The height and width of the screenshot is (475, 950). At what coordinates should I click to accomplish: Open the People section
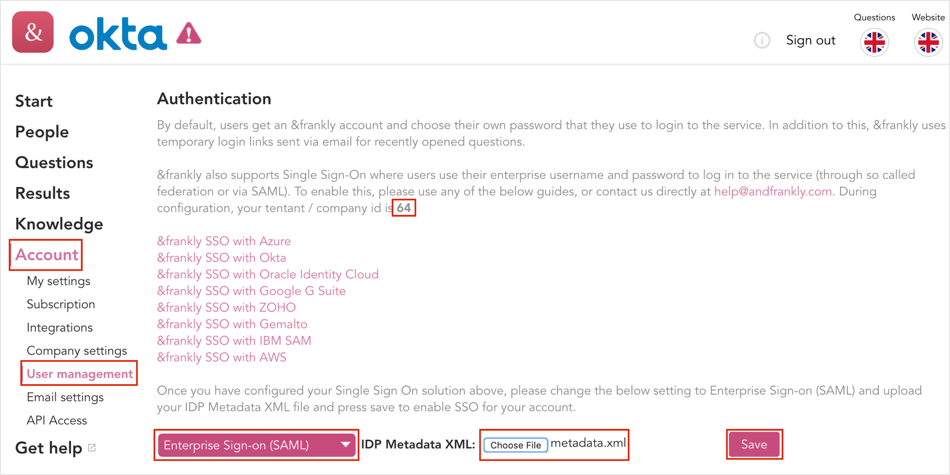(x=42, y=132)
